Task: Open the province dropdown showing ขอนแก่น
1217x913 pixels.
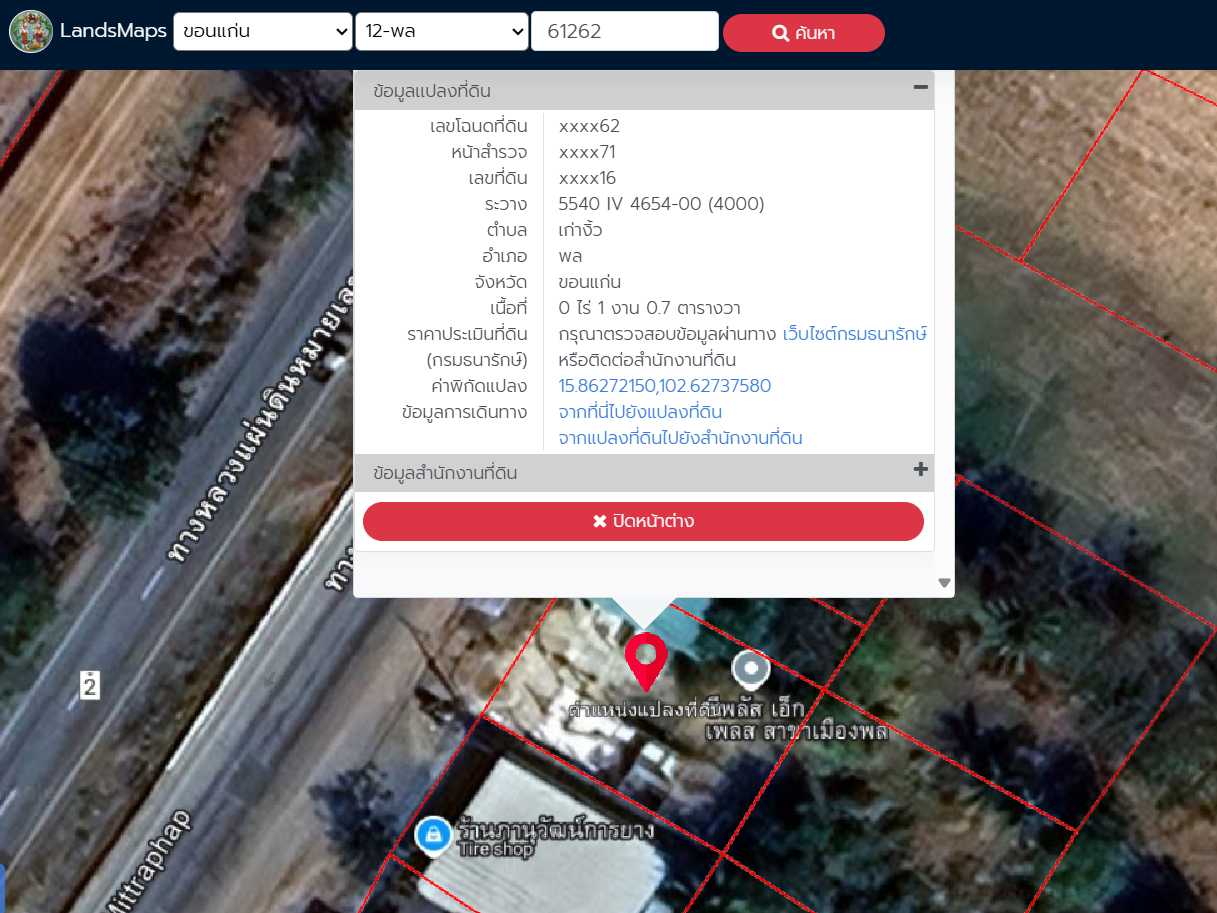Action: click(x=262, y=32)
